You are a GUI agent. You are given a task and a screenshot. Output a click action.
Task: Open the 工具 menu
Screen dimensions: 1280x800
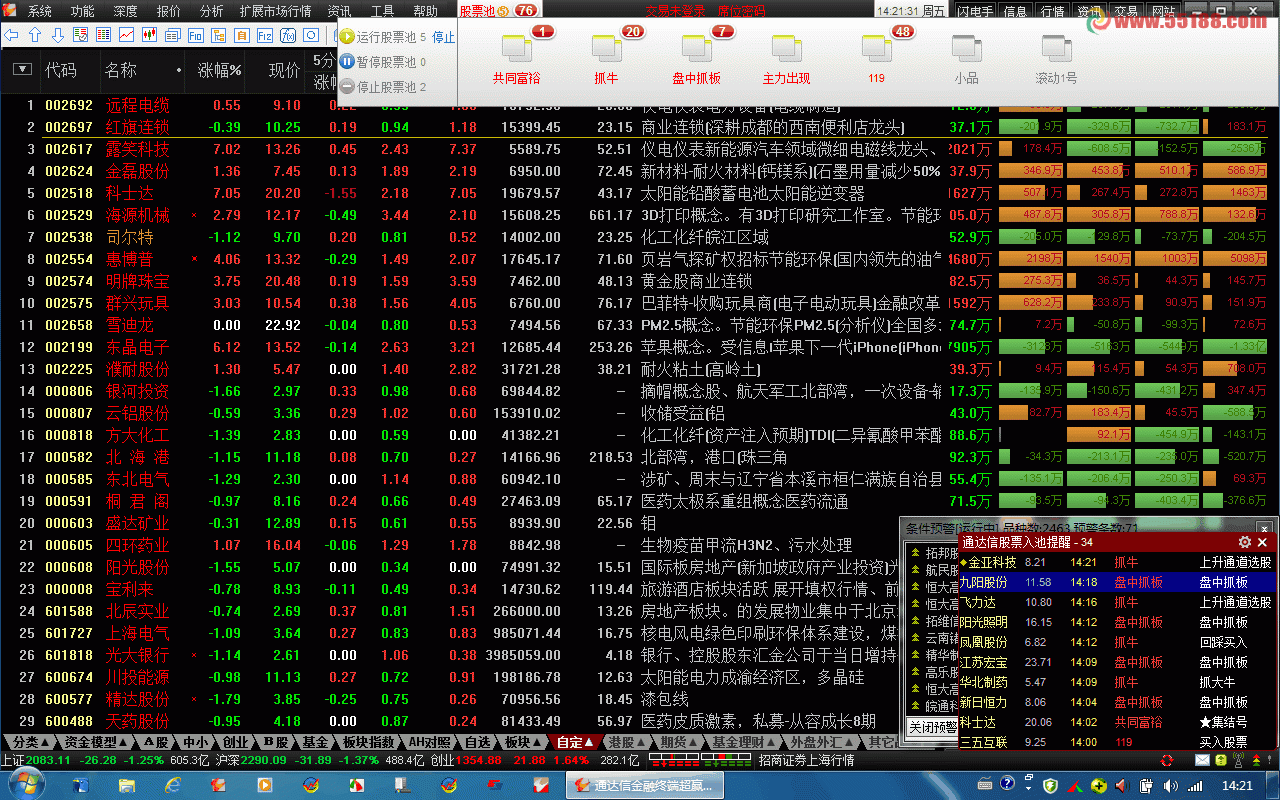[383, 11]
